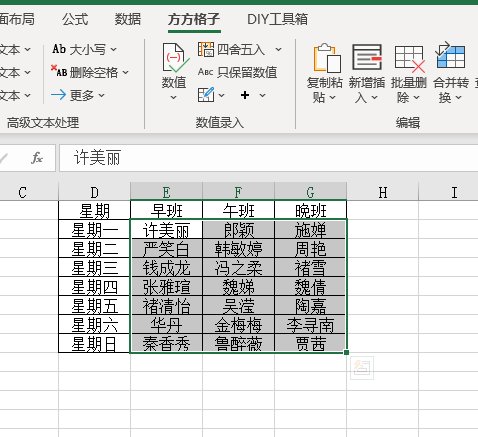Expand the 四舍五入 dropdown arrow

279,50
